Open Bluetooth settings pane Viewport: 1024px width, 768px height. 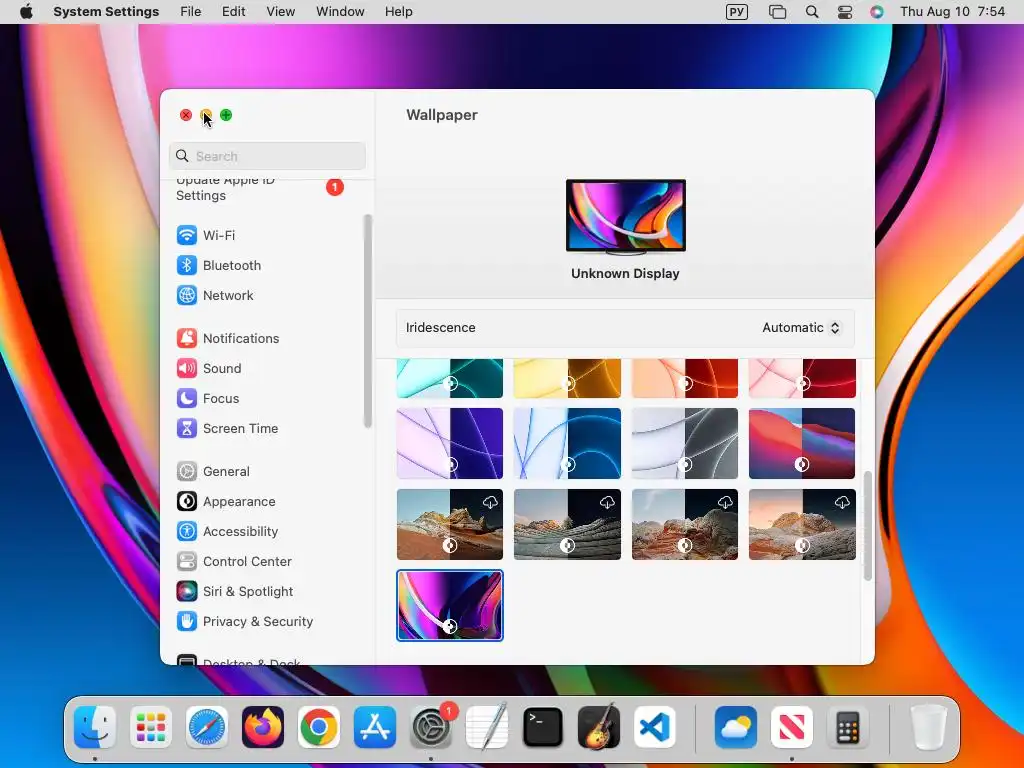click(x=218, y=265)
